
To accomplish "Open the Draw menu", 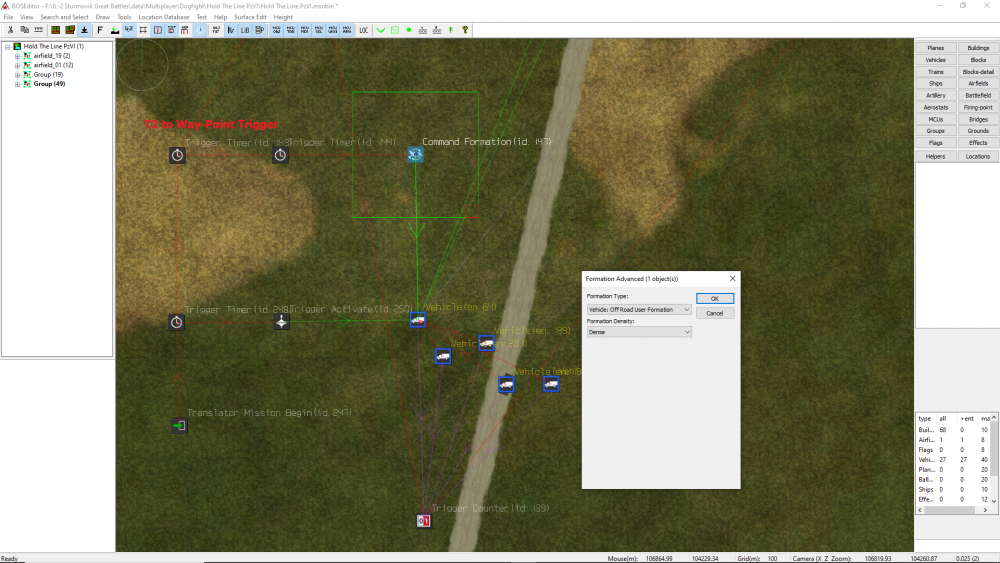I will click(x=103, y=17).
